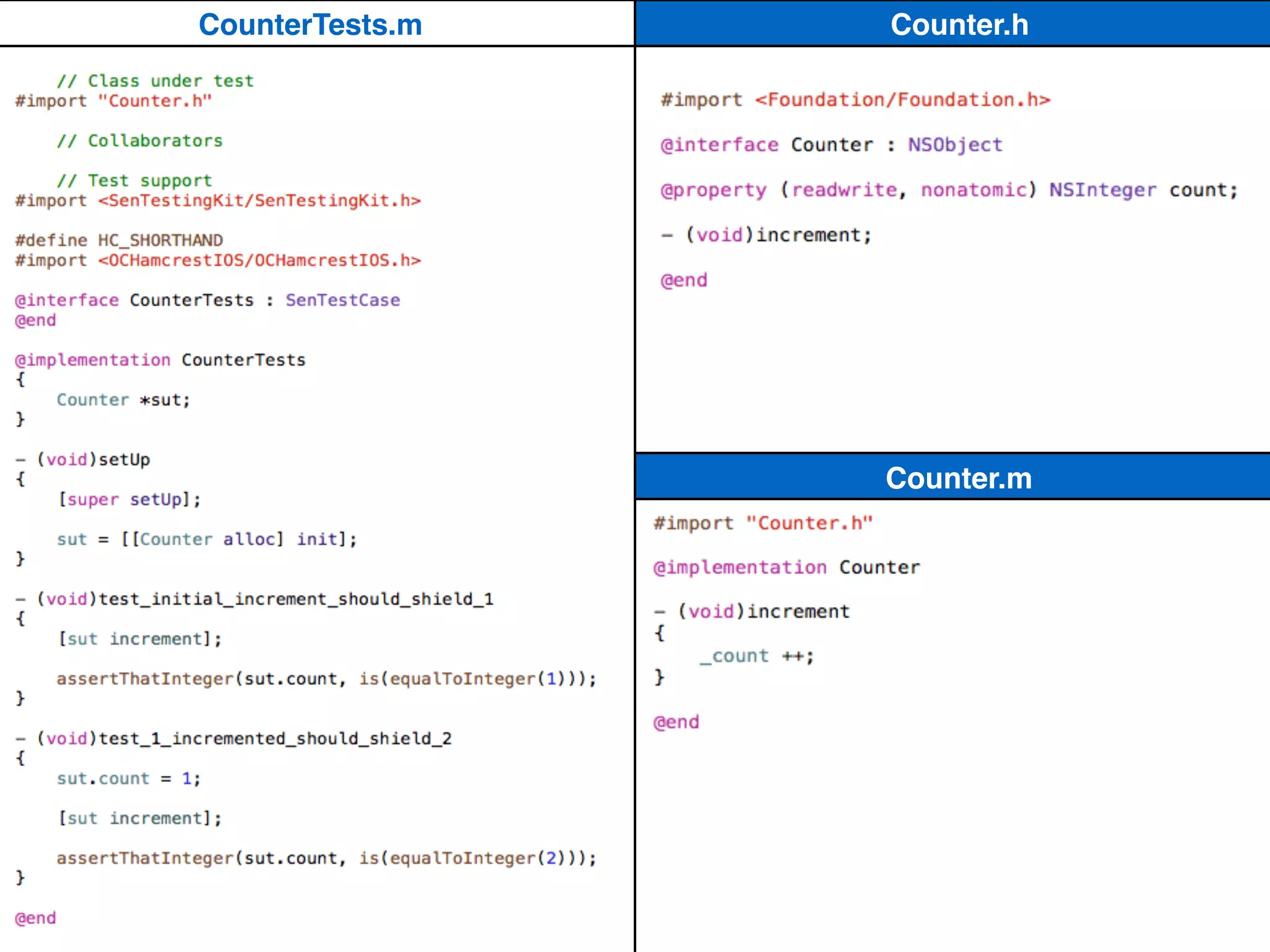Click the CounterTests.m header title
Image resolution: width=1270 pixels, height=952 pixels.
click(x=310, y=25)
